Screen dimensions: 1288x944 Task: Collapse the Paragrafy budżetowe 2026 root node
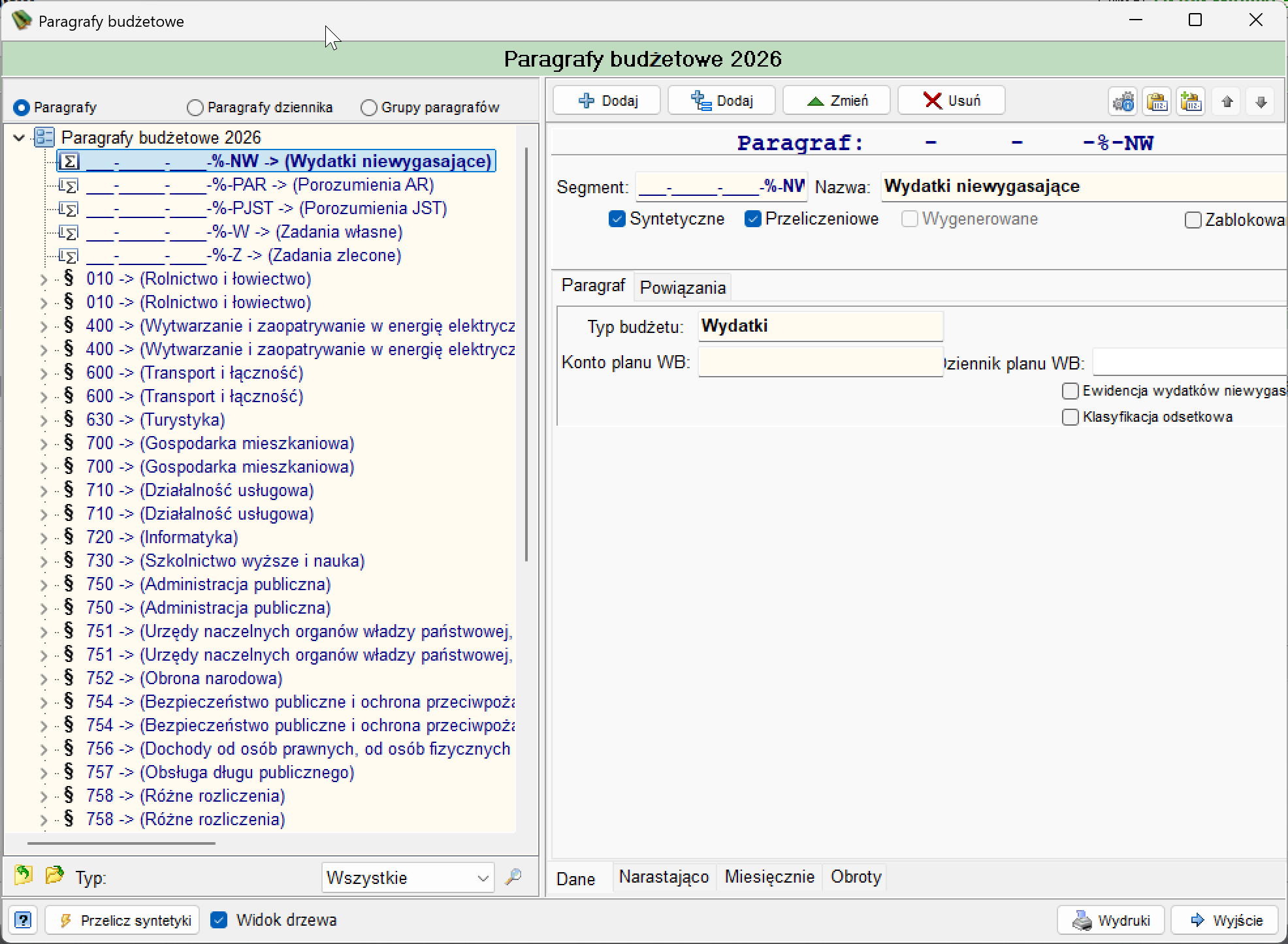[20, 138]
